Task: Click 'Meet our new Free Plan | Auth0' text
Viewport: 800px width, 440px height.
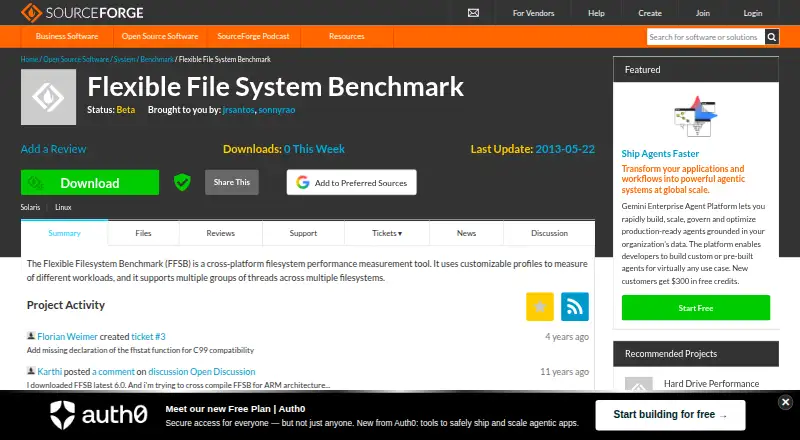Action: (x=235, y=408)
